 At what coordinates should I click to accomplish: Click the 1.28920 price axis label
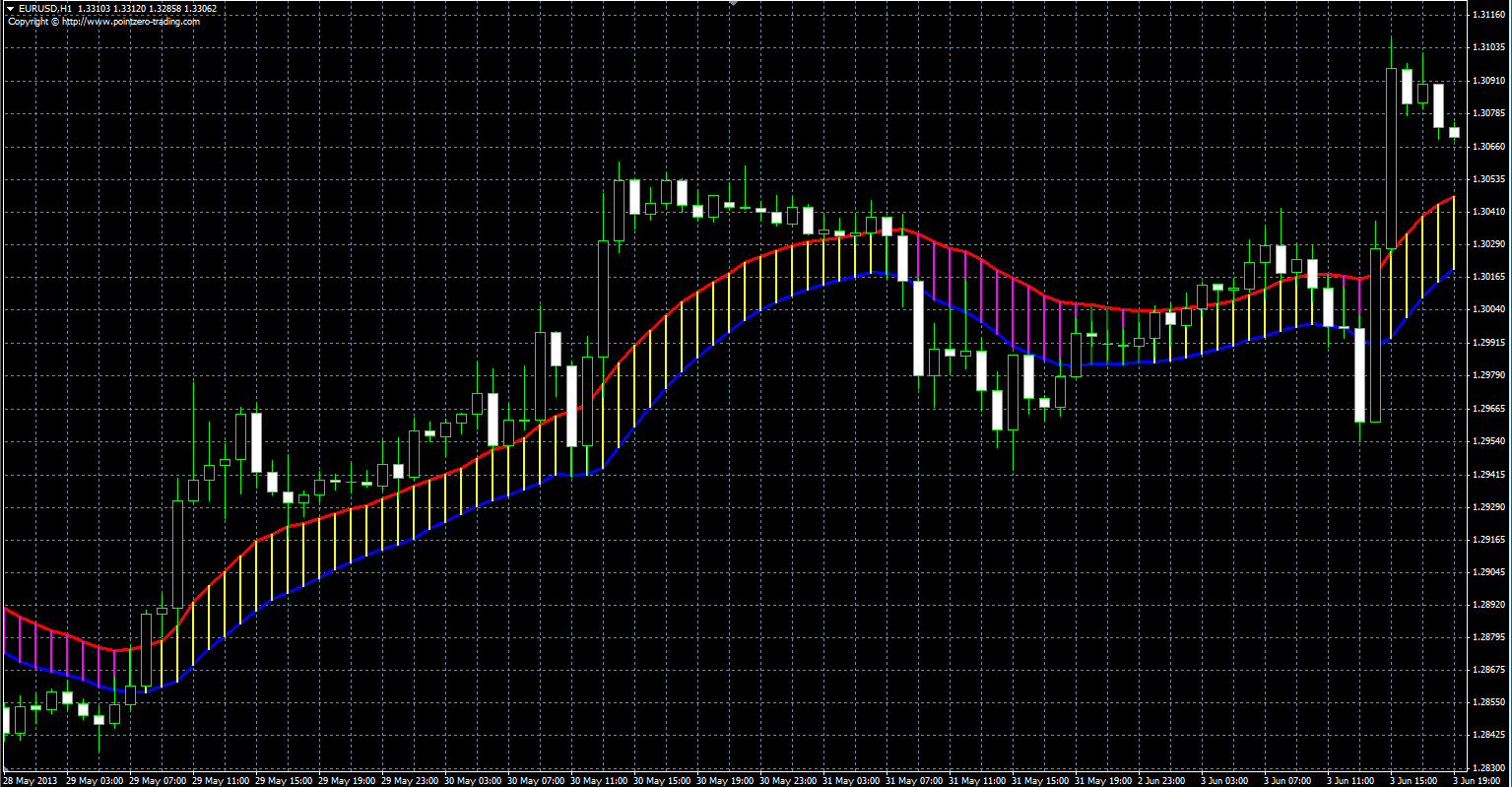tap(1487, 605)
